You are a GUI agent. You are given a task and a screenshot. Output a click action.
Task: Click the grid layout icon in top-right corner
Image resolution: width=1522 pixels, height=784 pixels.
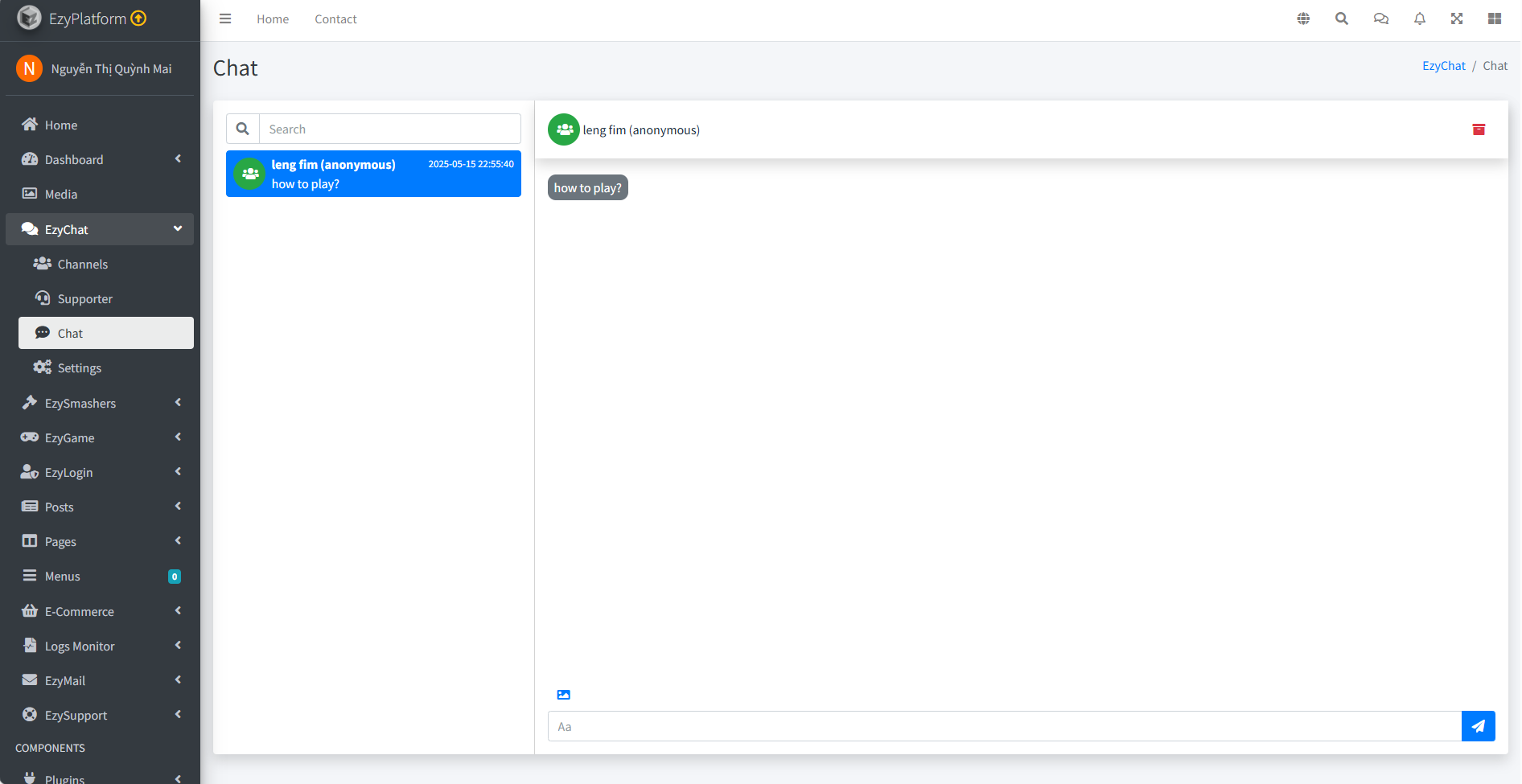click(1495, 19)
